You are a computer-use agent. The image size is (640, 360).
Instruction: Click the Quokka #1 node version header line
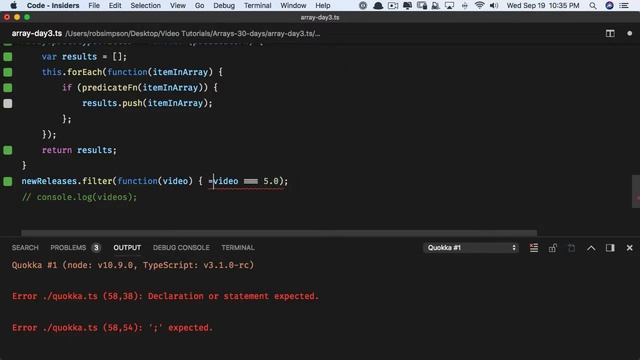[x=133, y=265]
